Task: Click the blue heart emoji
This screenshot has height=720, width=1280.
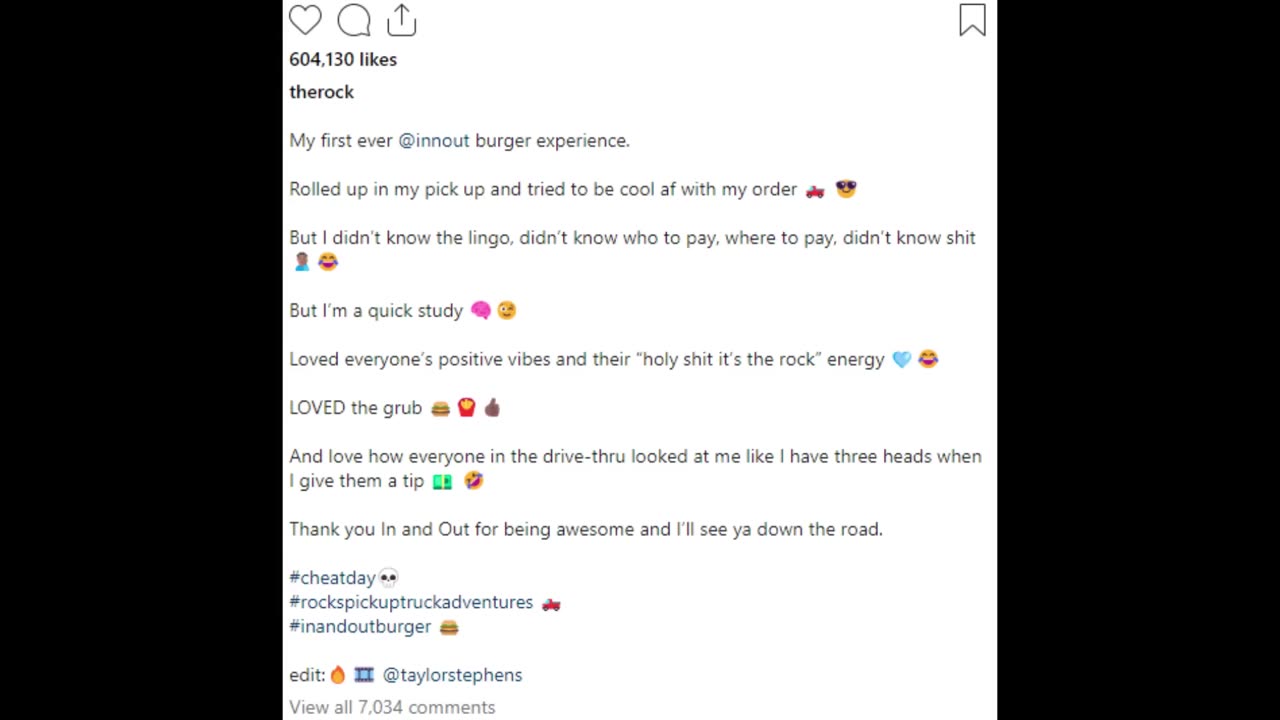Action: tap(902, 359)
